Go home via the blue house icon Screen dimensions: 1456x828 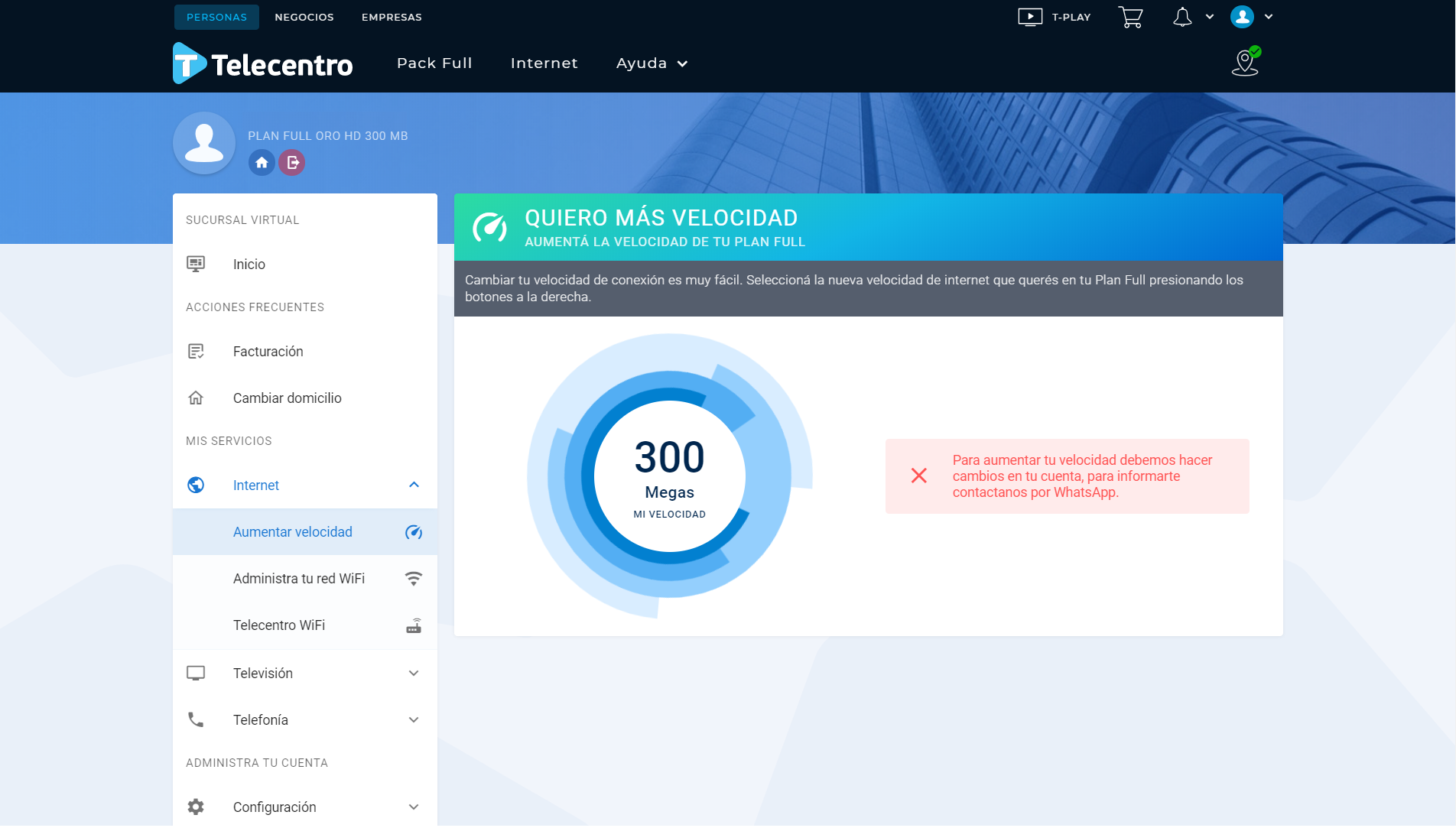click(x=262, y=163)
